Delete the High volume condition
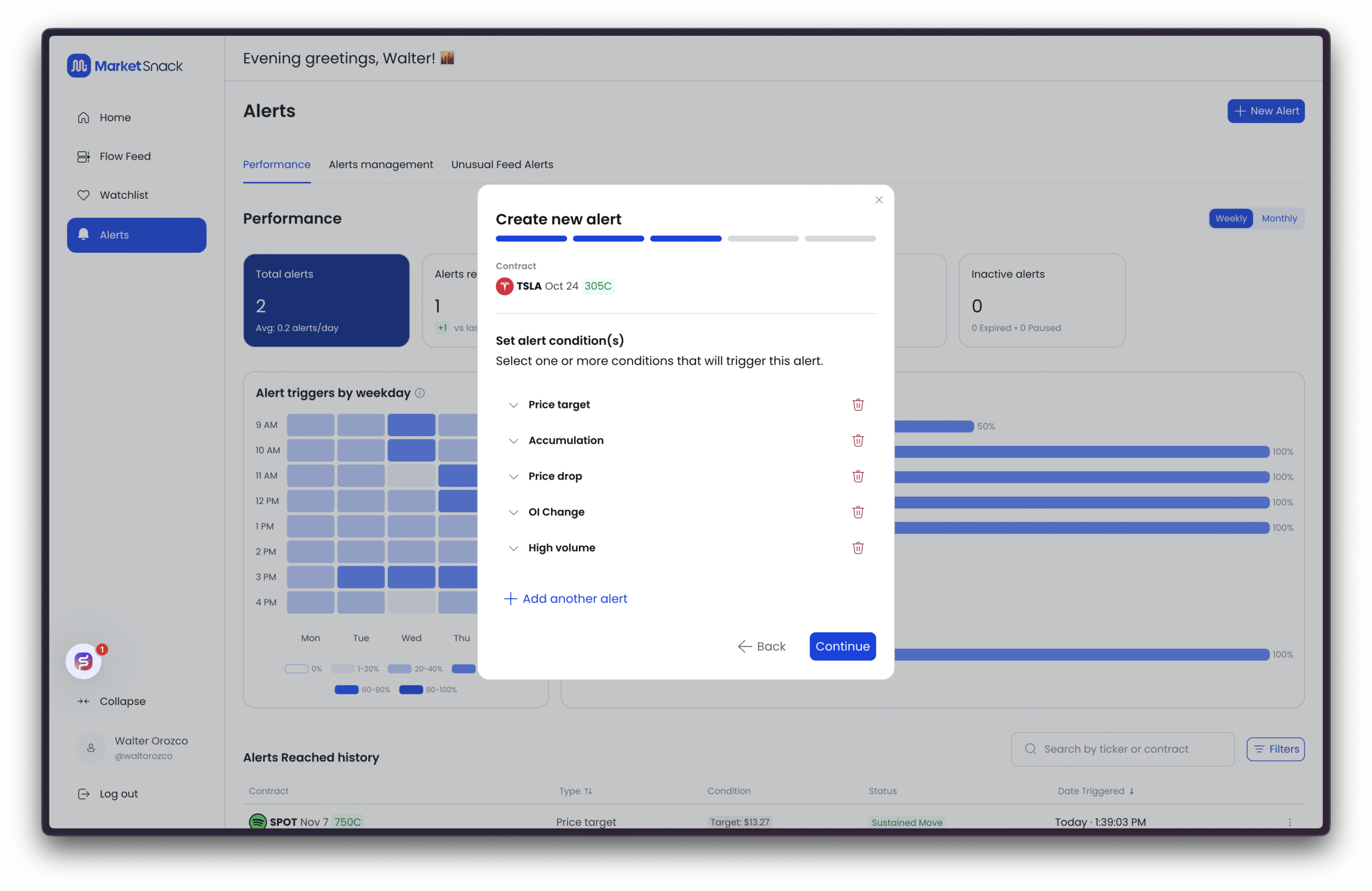Viewport: 1372px width, 891px height. click(858, 548)
